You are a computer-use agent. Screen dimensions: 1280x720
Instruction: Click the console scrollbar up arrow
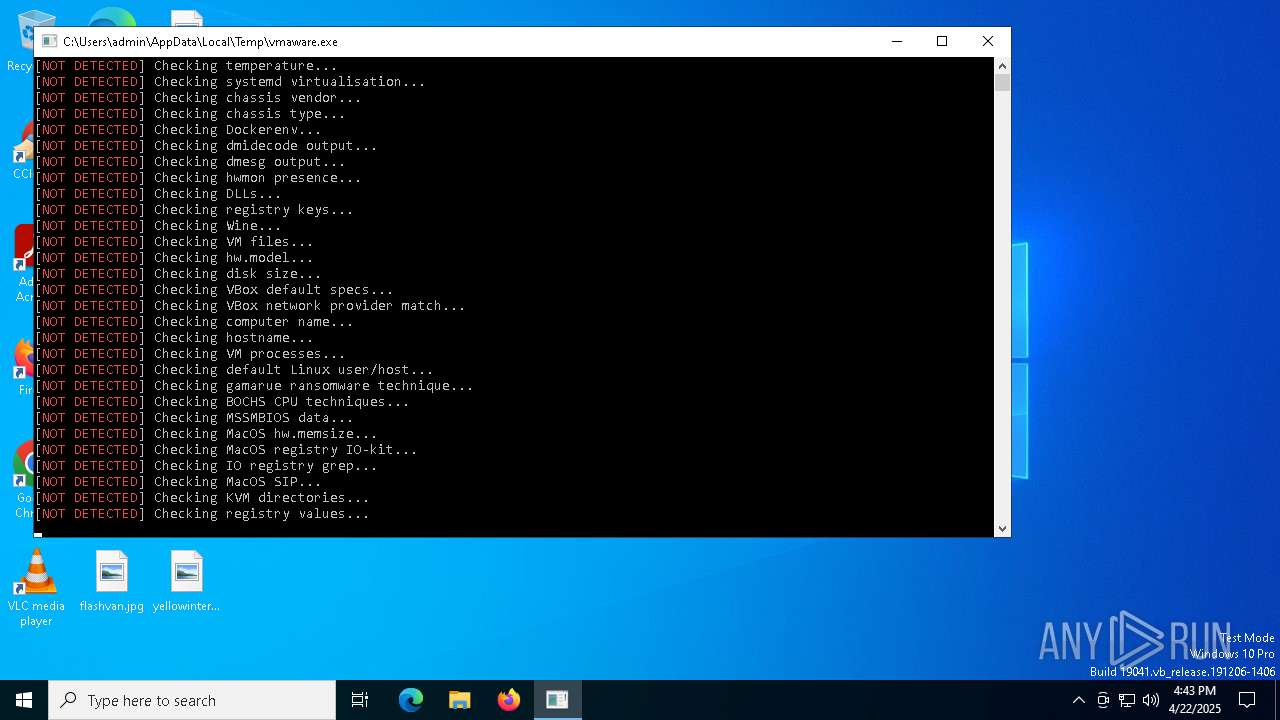pyautogui.click(x=1002, y=65)
